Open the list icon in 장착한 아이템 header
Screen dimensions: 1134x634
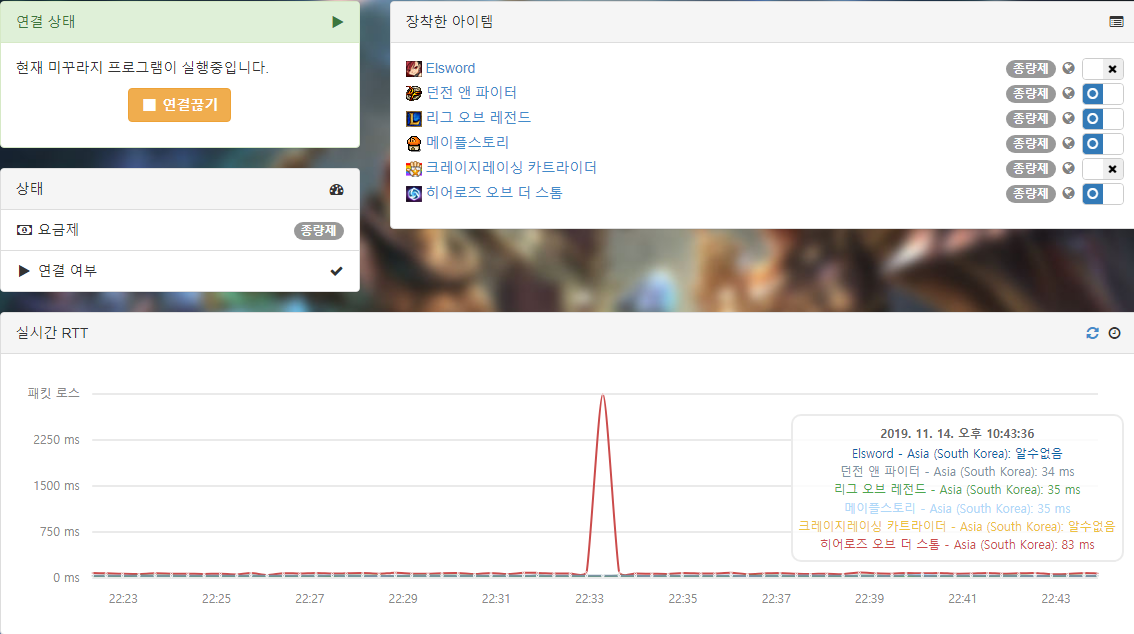tap(1116, 22)
